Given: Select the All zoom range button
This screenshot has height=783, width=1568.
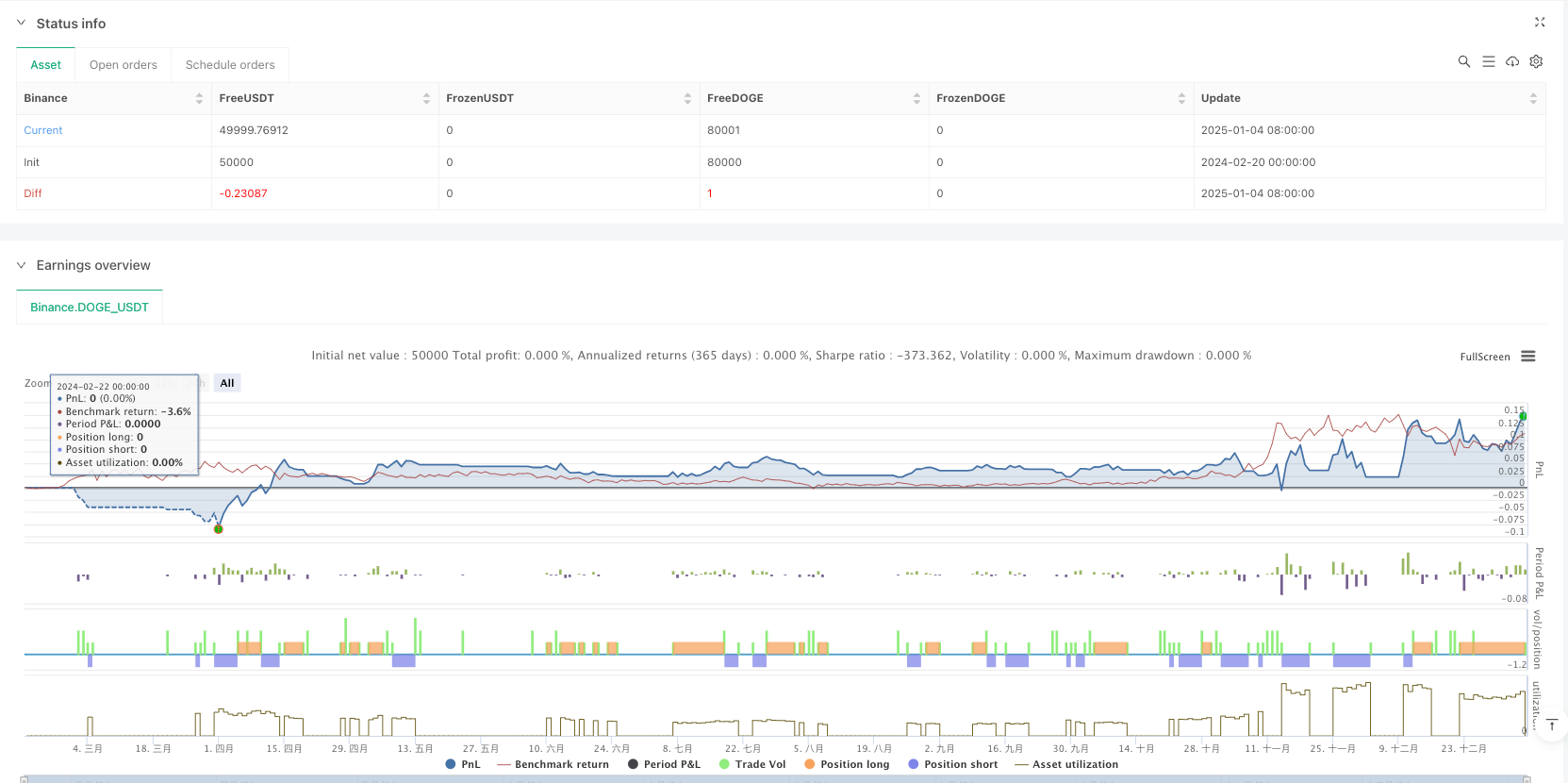Looking at the screenshot, I should (227, 383).
